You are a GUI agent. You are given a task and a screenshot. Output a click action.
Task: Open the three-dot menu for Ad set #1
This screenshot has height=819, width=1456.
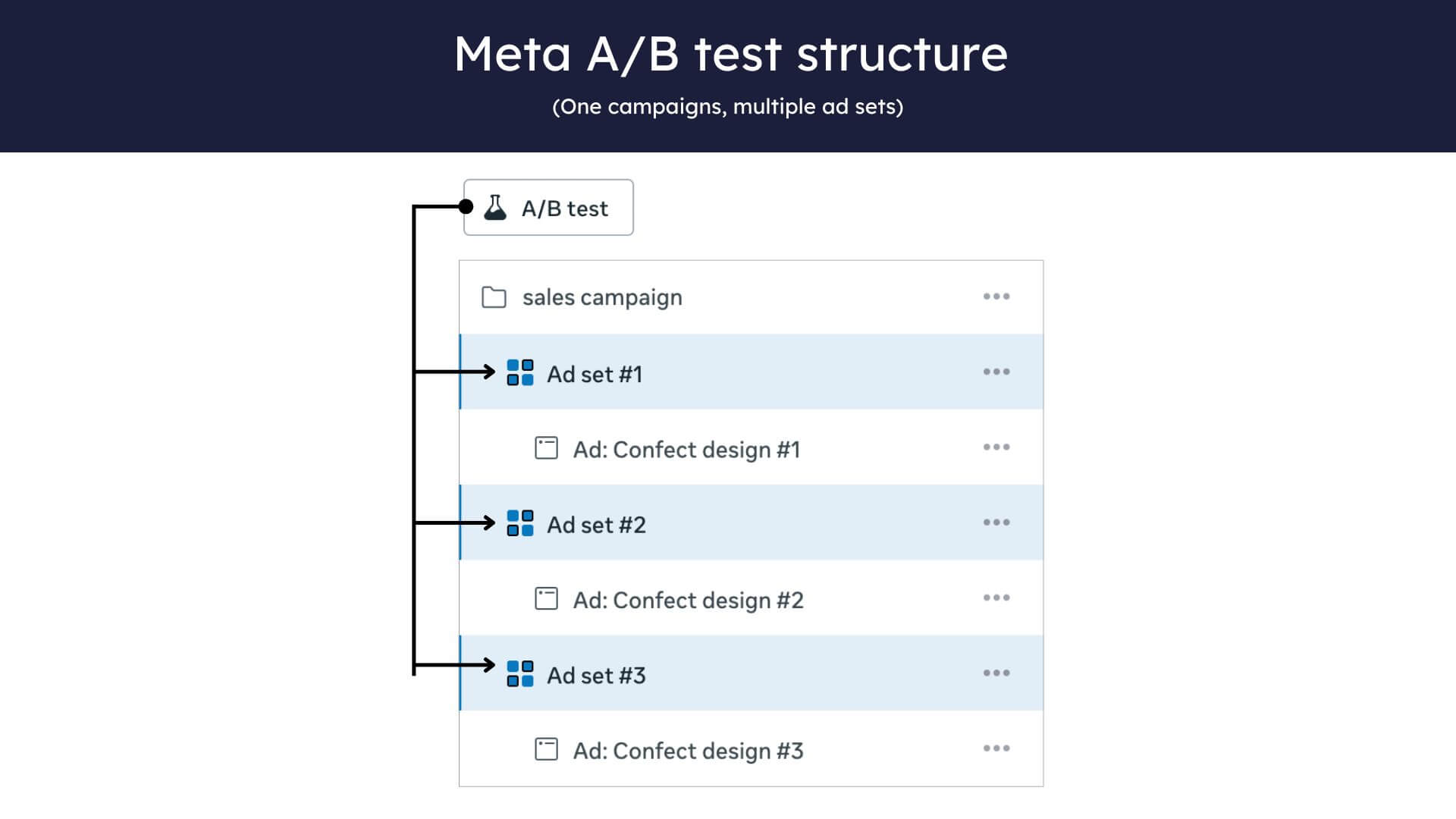point(996,372)
